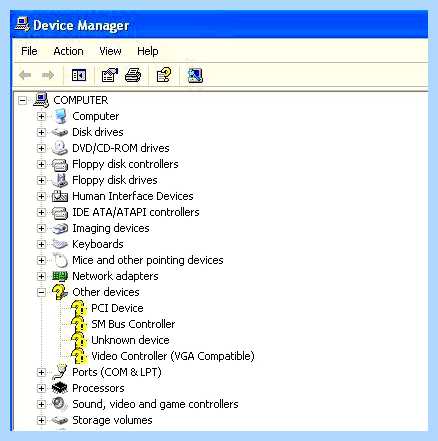Image resolution: width=438 pixels, height=441 pixels.
Task: Click the Human Interface Devices icon
Action: point(60,196)
